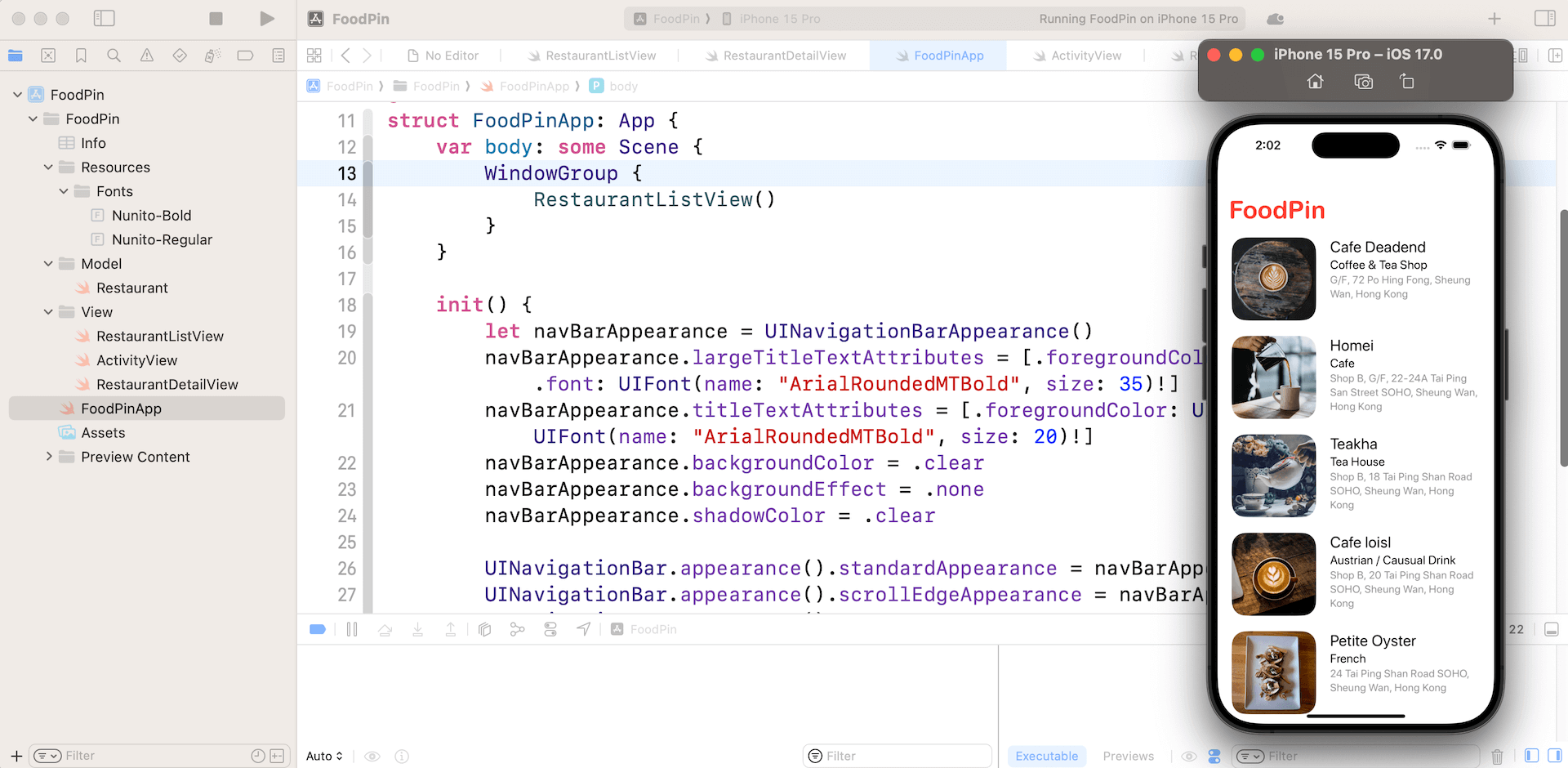Pause program execution in debug bar

click(x=352, y=629)
